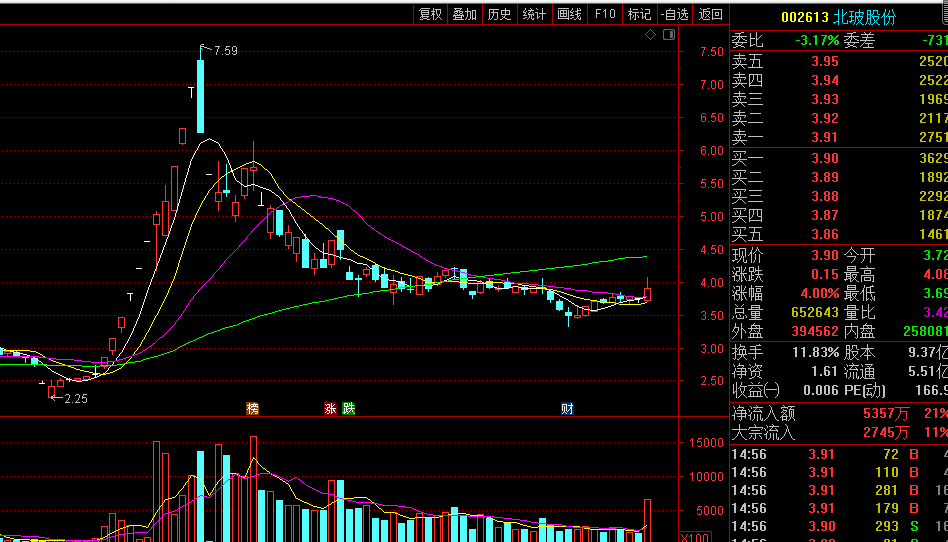This screenshot has height=542, width=948.
Task: Click the 2.25 low price label
Action: pos(76,399)
